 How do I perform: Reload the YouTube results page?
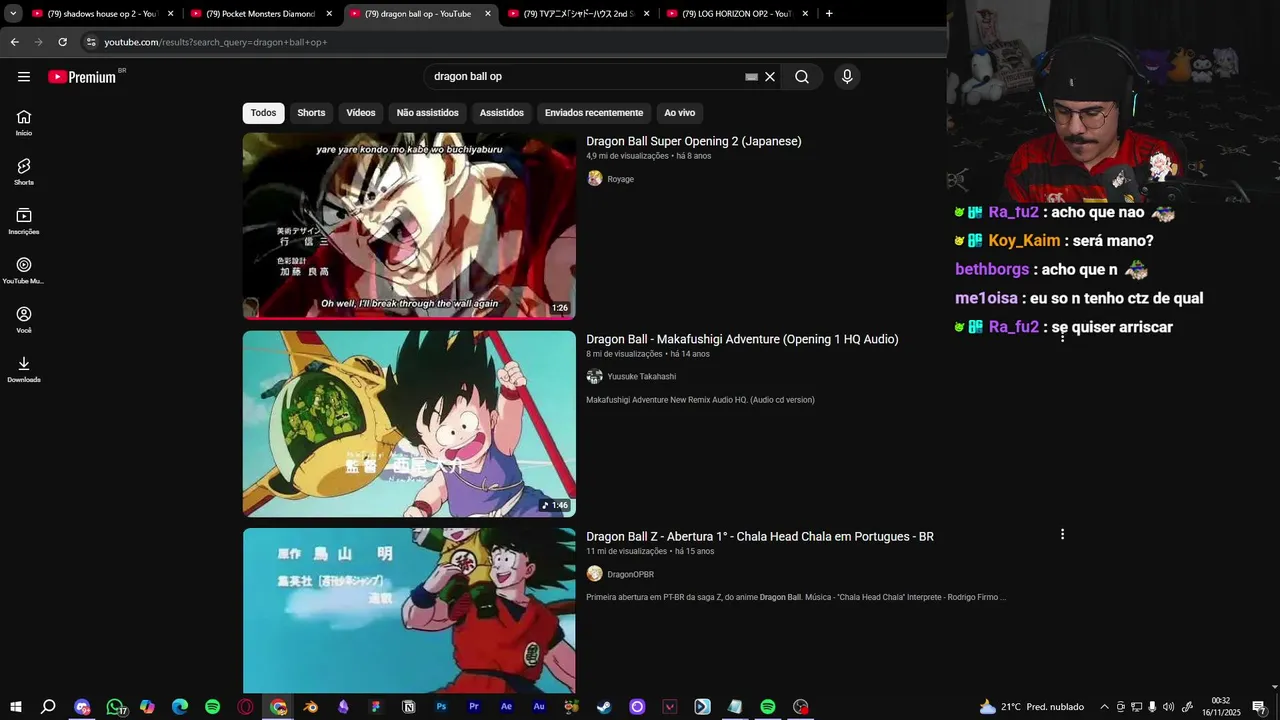click(x=62, y=42)
